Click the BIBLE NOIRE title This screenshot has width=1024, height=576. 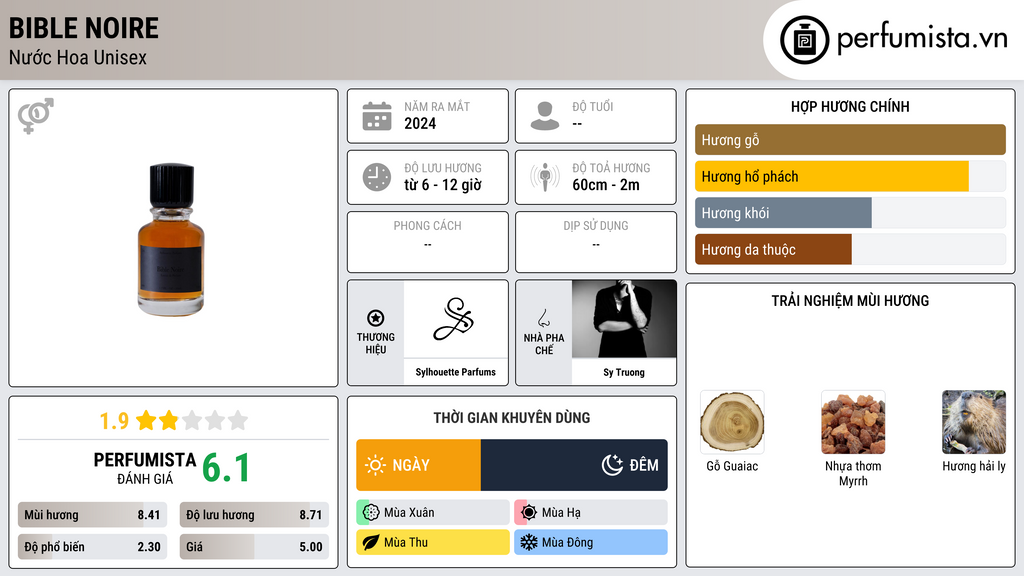(84, 28)
